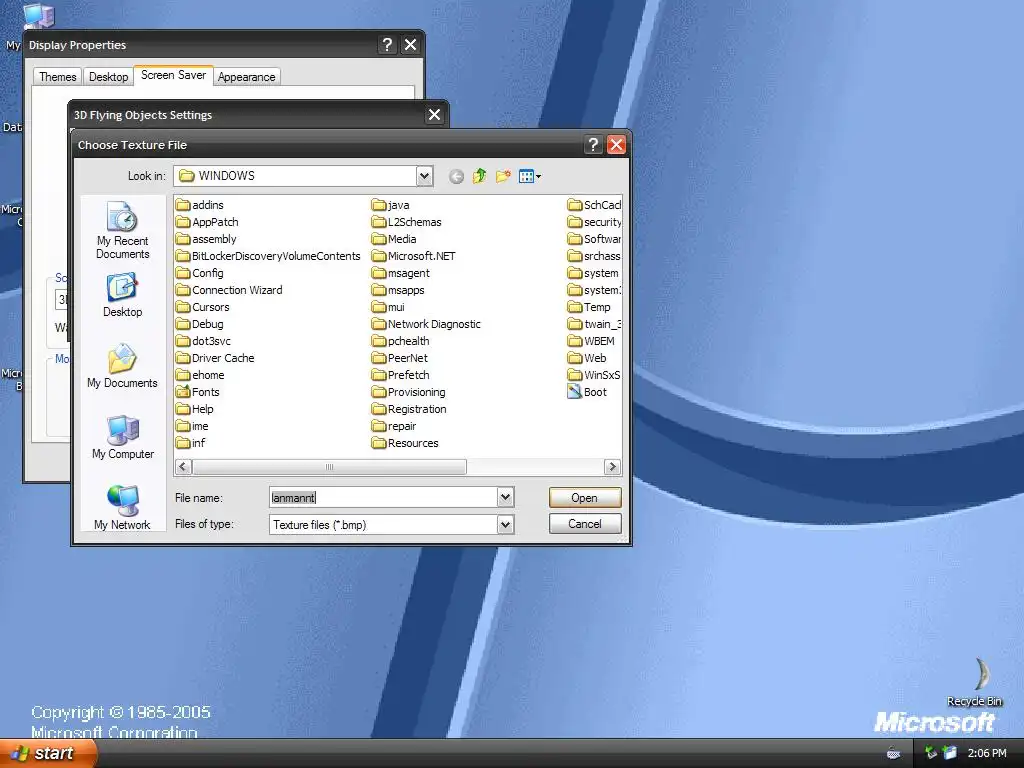Click network tray icon in taskbar
This screenshot has height=768, width=1024.
point(931,753)
